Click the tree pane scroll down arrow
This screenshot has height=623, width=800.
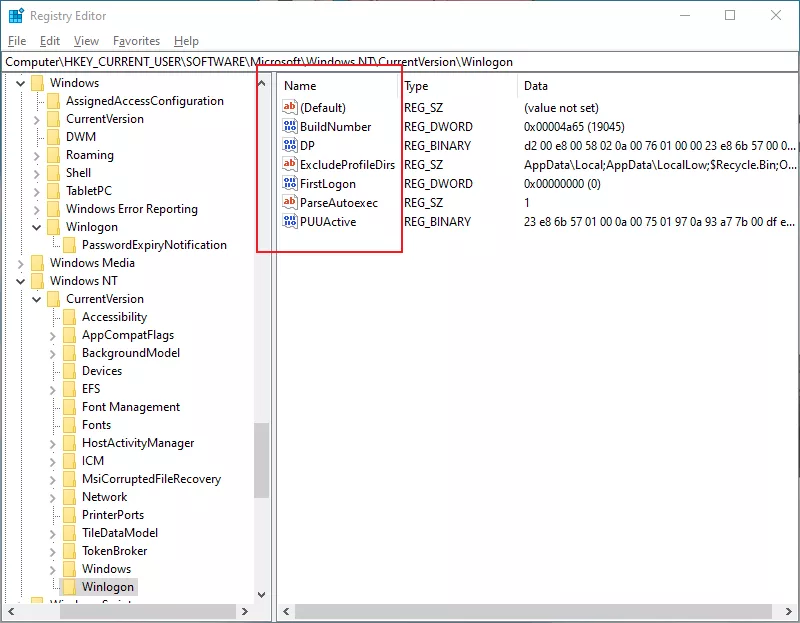[x=262, y=594]
